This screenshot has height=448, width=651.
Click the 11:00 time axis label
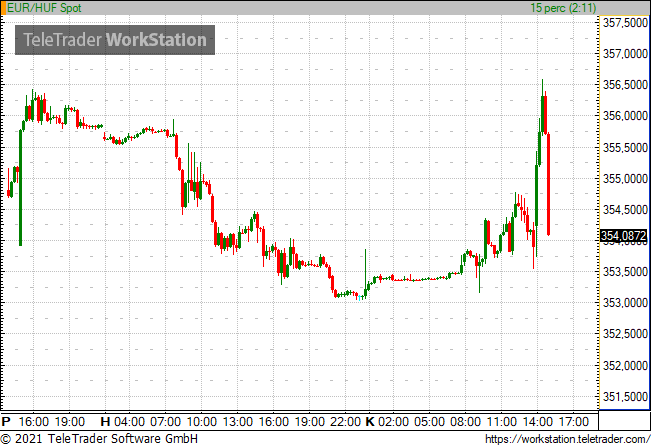point(502,422)
